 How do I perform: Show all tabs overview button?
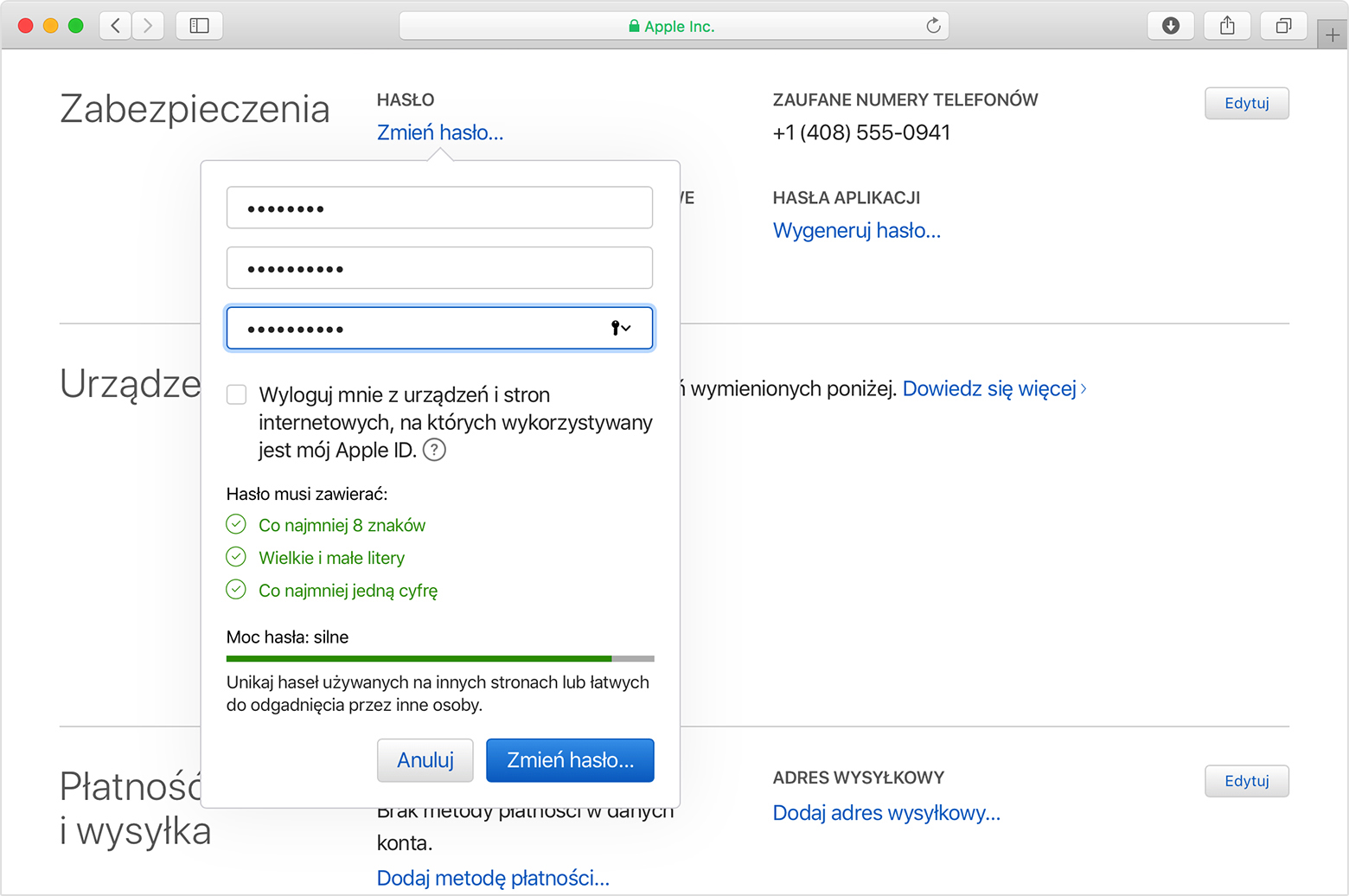tap(1284, 26)
